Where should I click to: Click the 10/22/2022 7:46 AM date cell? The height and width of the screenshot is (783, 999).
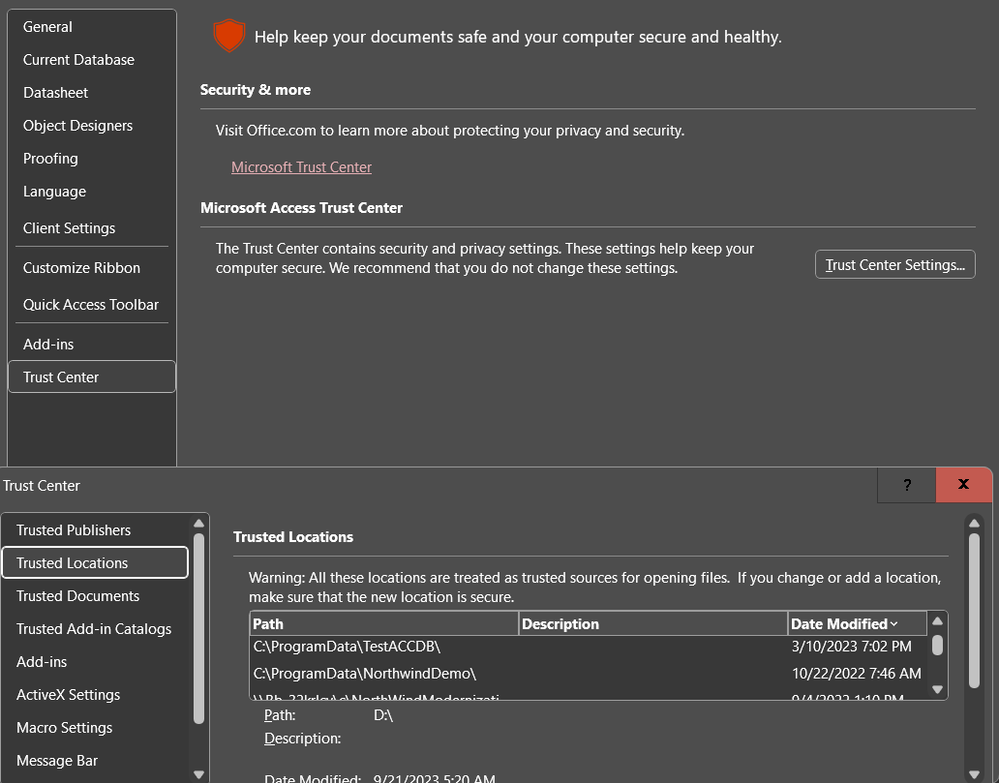pos(856,673)
